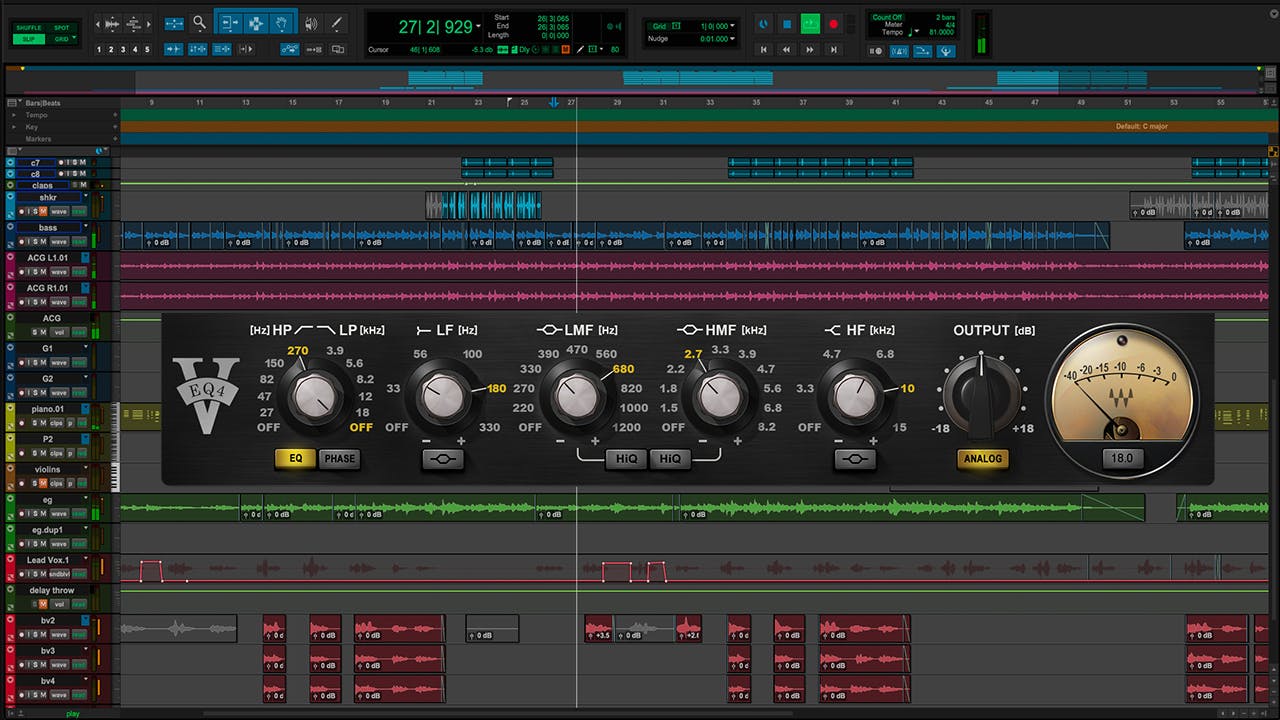Image resolution: width=1280 pixels, height=720 pixels.
Task: Open bass track view dropdown arrow
Action: click(86, 226)
